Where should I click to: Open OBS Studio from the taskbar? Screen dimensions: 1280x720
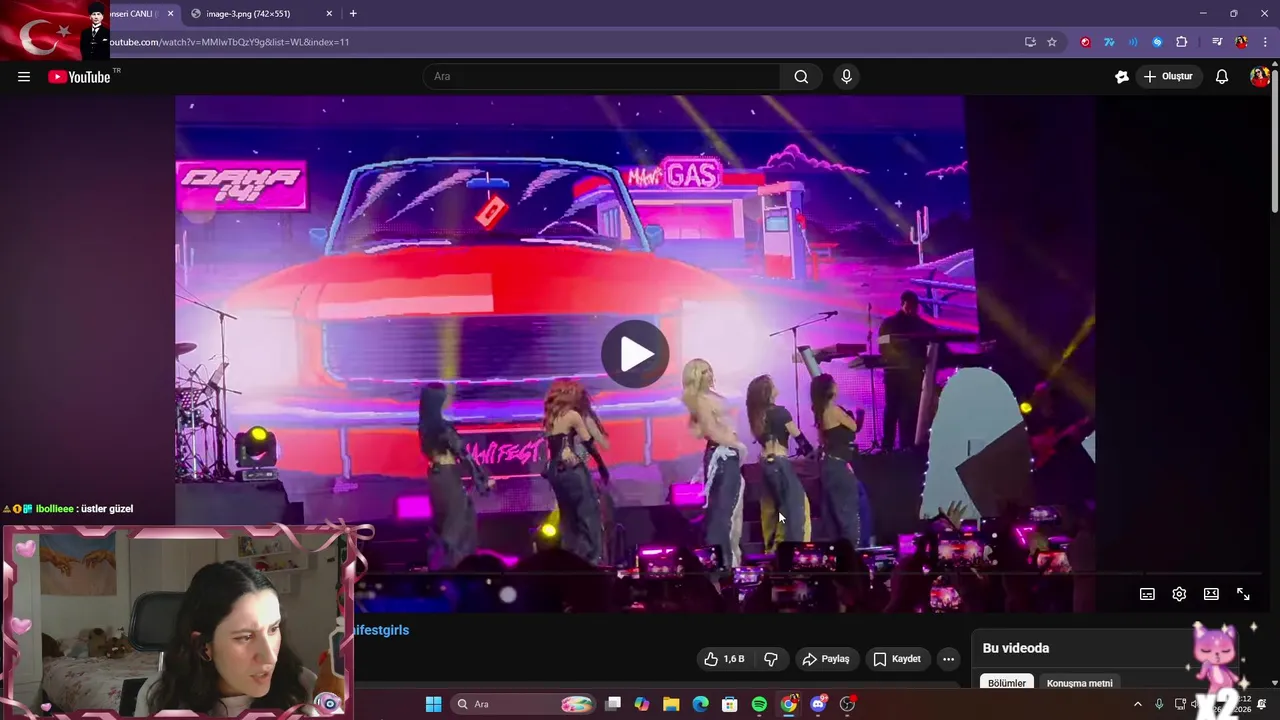847,704
